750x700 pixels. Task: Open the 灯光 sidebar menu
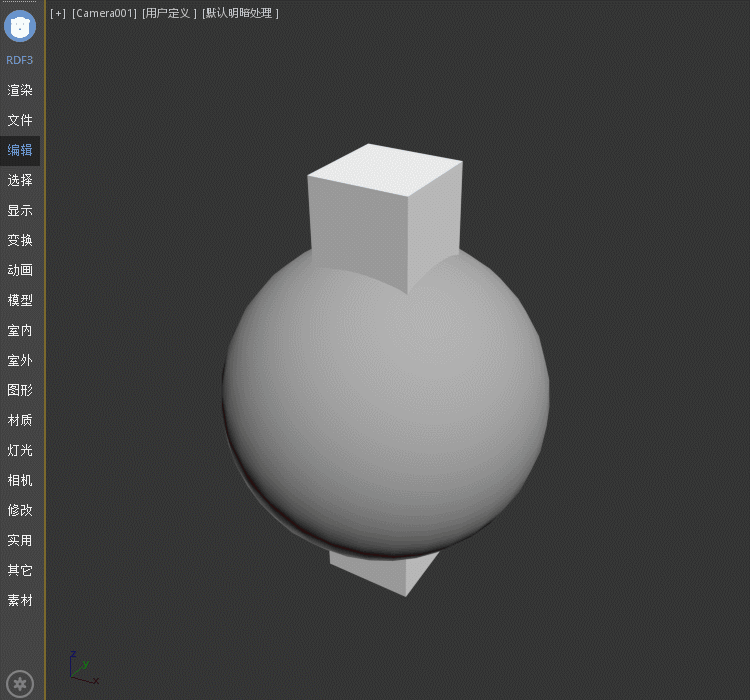tap(20, 450)
